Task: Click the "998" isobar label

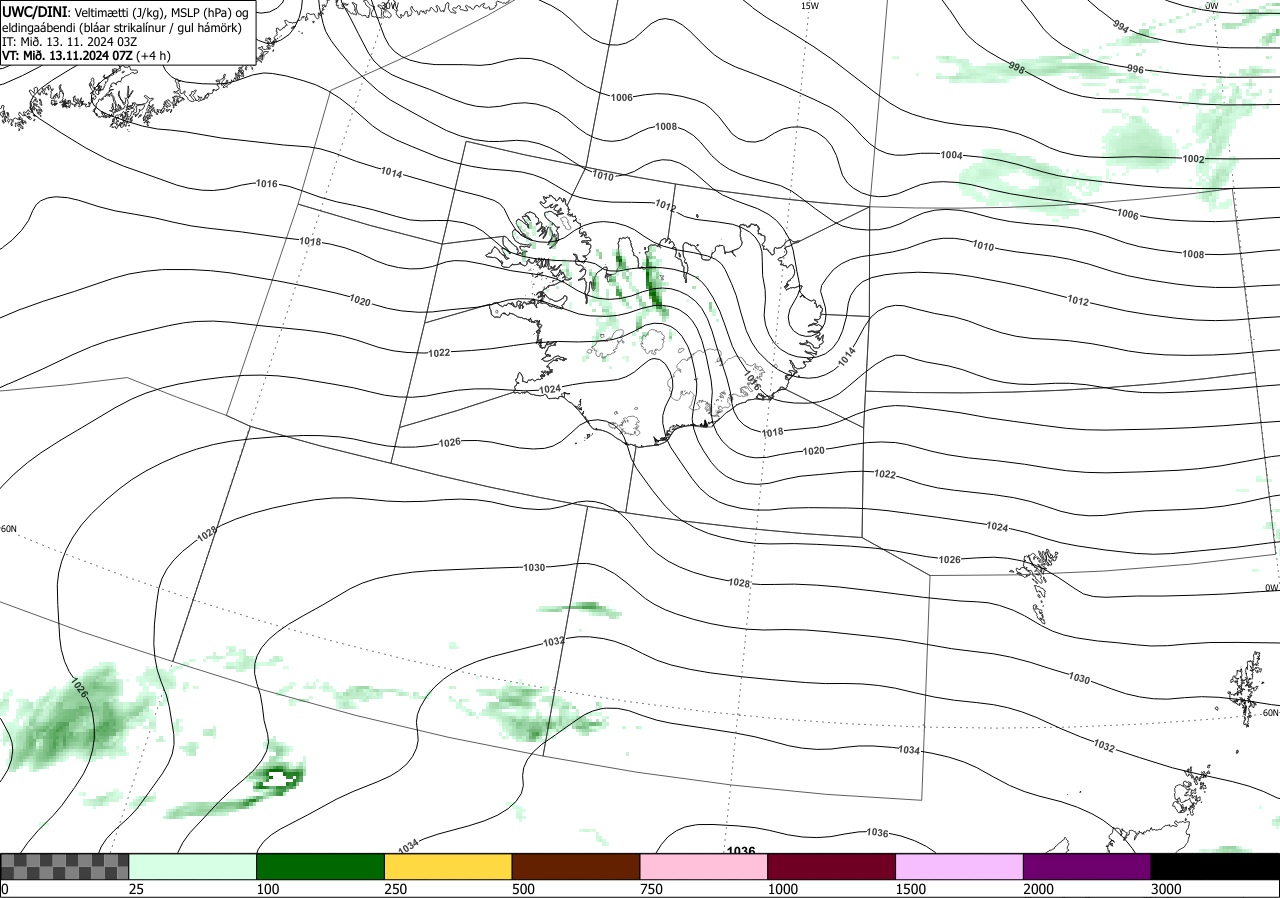Action: click(x=1016, y=68)
